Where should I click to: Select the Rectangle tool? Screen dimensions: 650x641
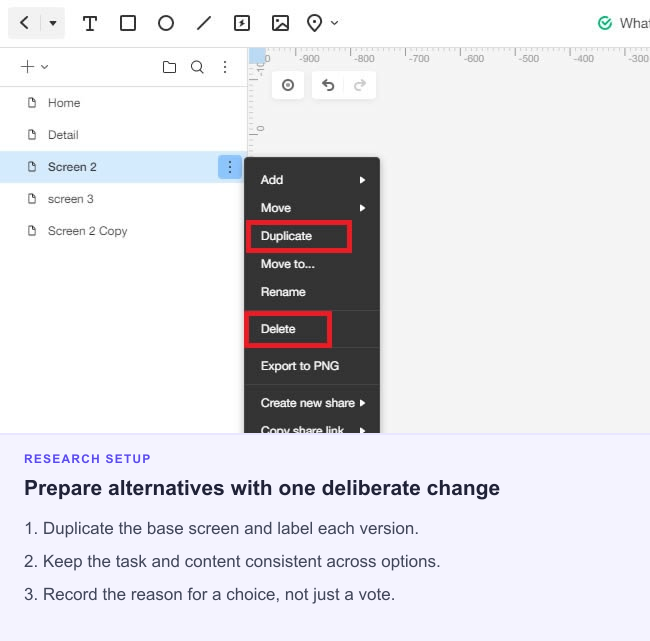tap(128, 23)
